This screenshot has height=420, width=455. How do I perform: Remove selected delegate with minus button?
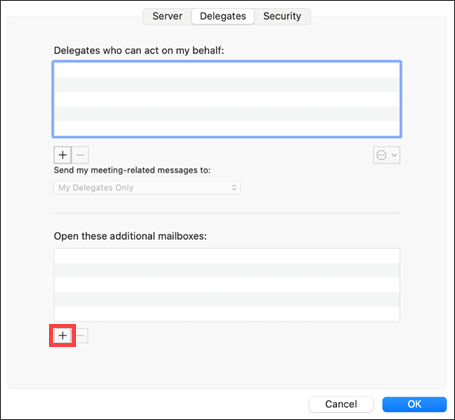(x=80, y=155)
